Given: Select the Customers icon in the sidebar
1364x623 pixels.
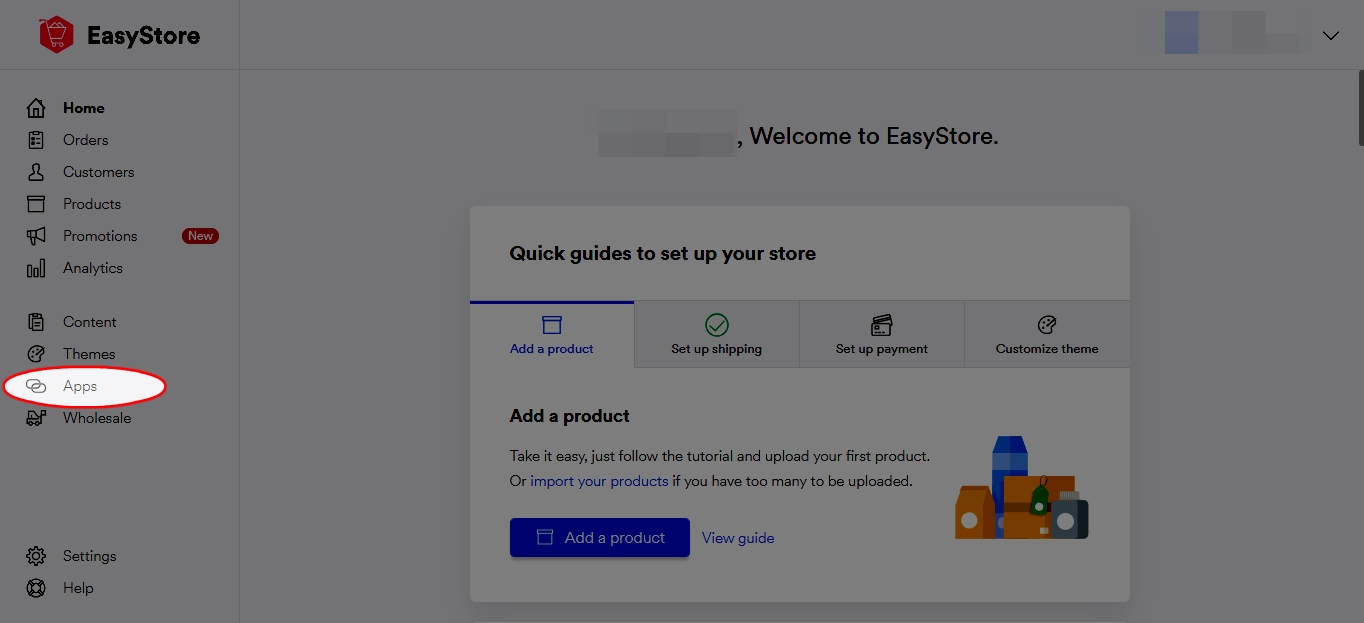Looking at the screenshot, I should tap(35, 171).
